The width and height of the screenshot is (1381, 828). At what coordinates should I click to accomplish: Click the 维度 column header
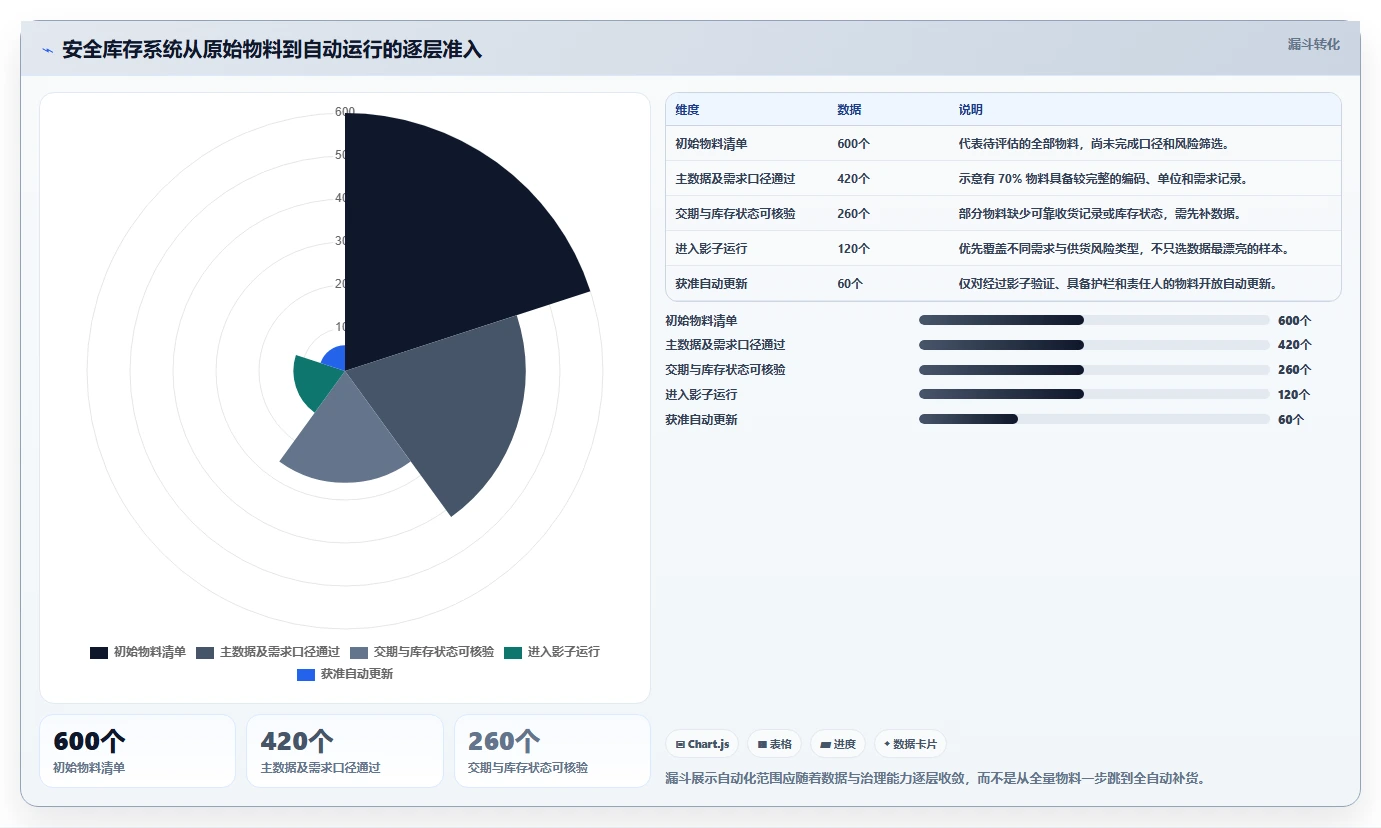pos(687,110)
